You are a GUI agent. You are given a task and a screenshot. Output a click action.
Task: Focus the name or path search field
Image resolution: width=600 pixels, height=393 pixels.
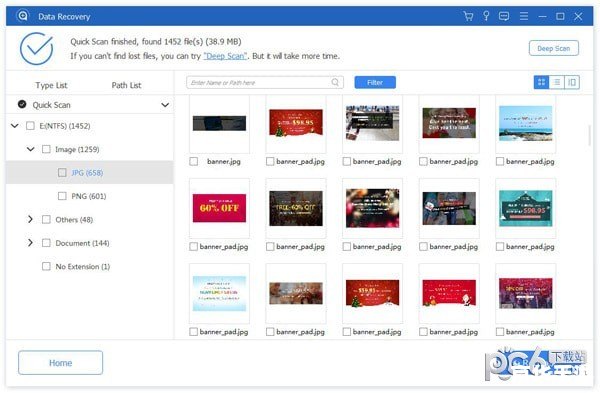pyautogui.click(x=260, y=82)
